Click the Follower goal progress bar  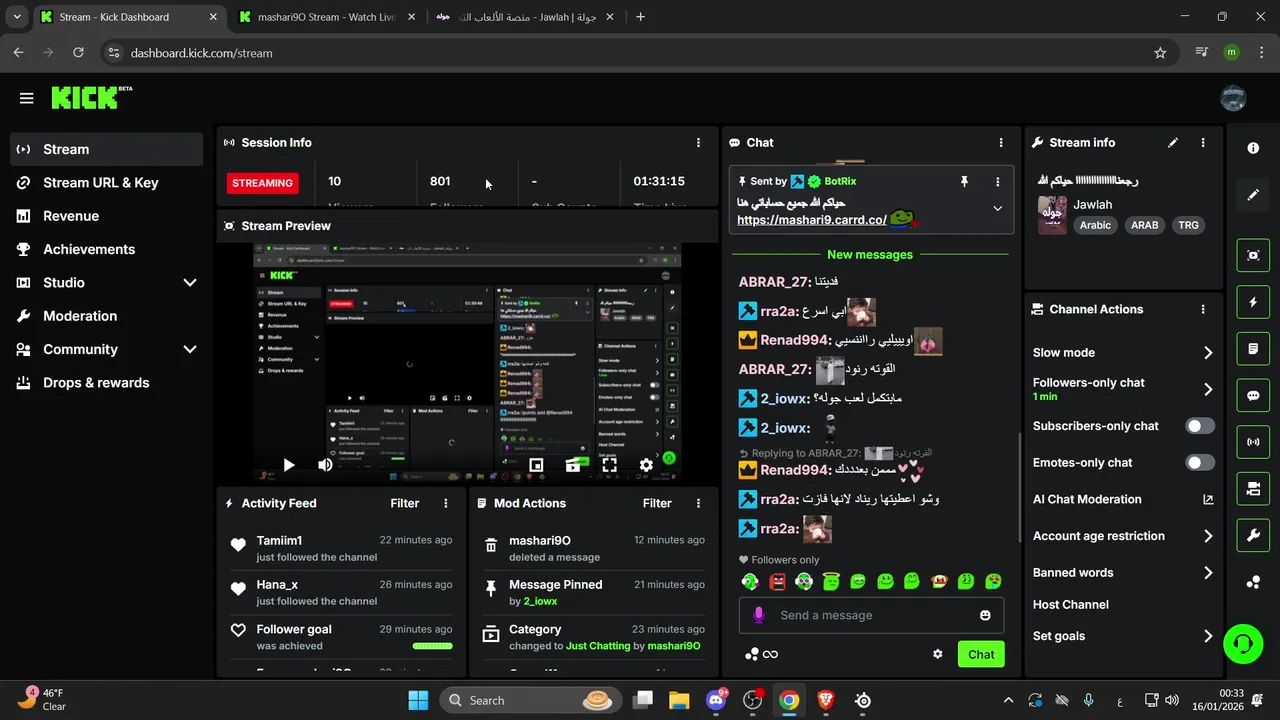[x=432, y=646]
